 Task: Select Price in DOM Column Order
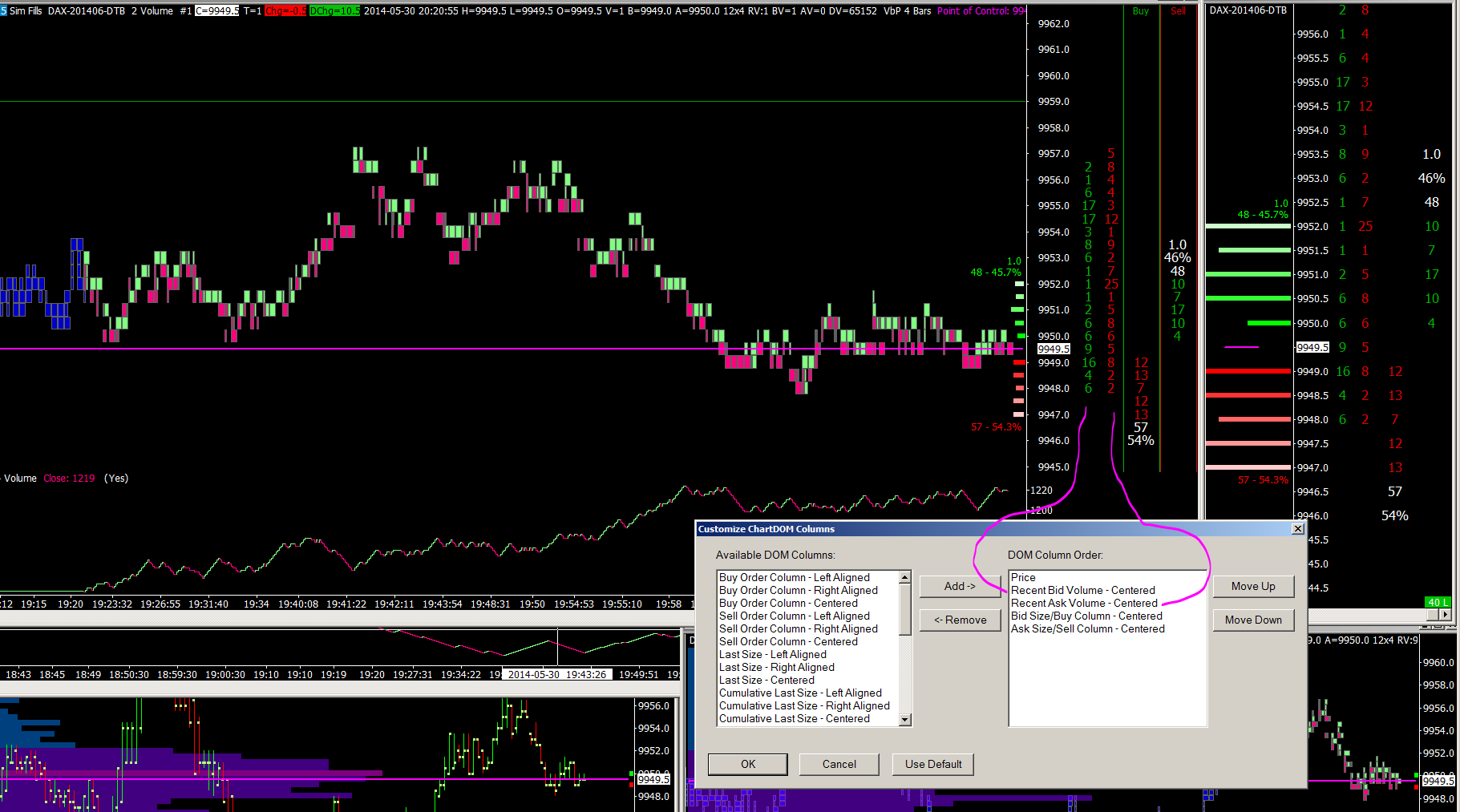(1023, 578)
